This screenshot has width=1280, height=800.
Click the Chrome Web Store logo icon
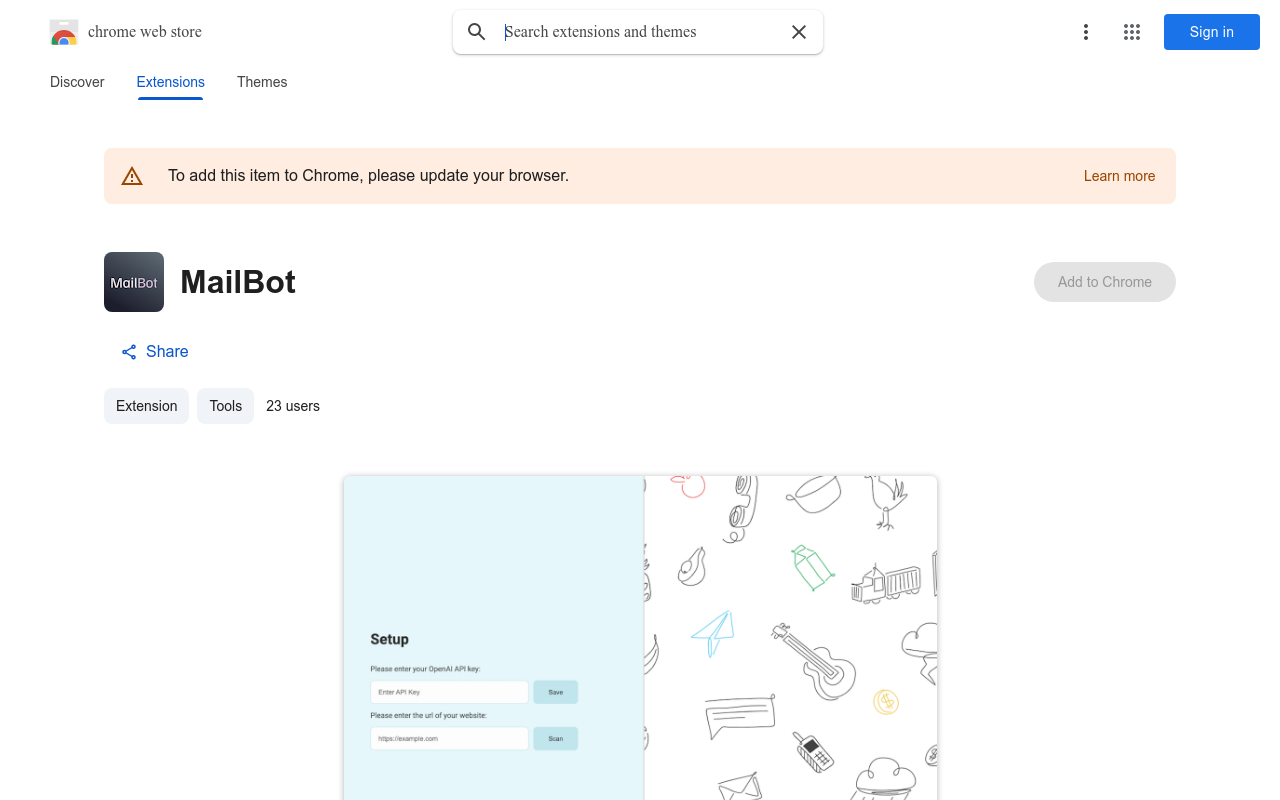coord(64,32)
